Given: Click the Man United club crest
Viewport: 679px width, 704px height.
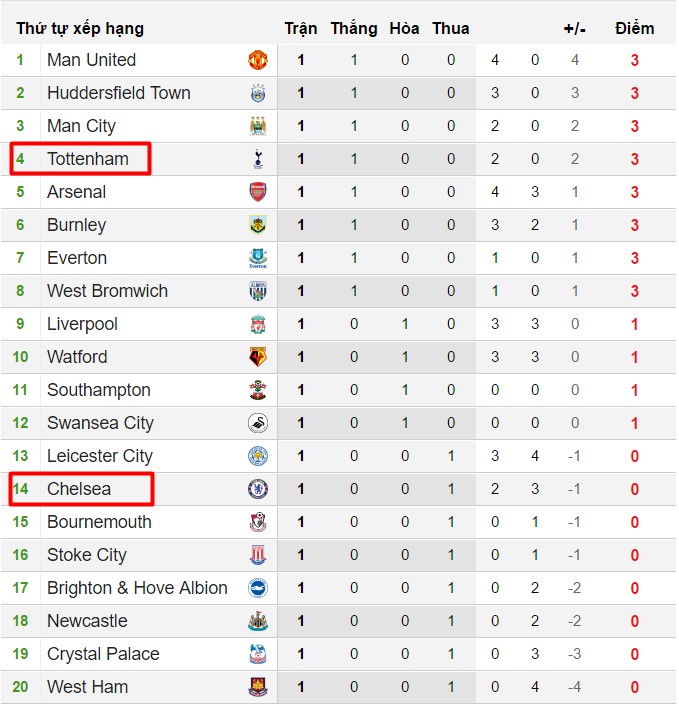Looking at the screenshot, I should (258, 60).
